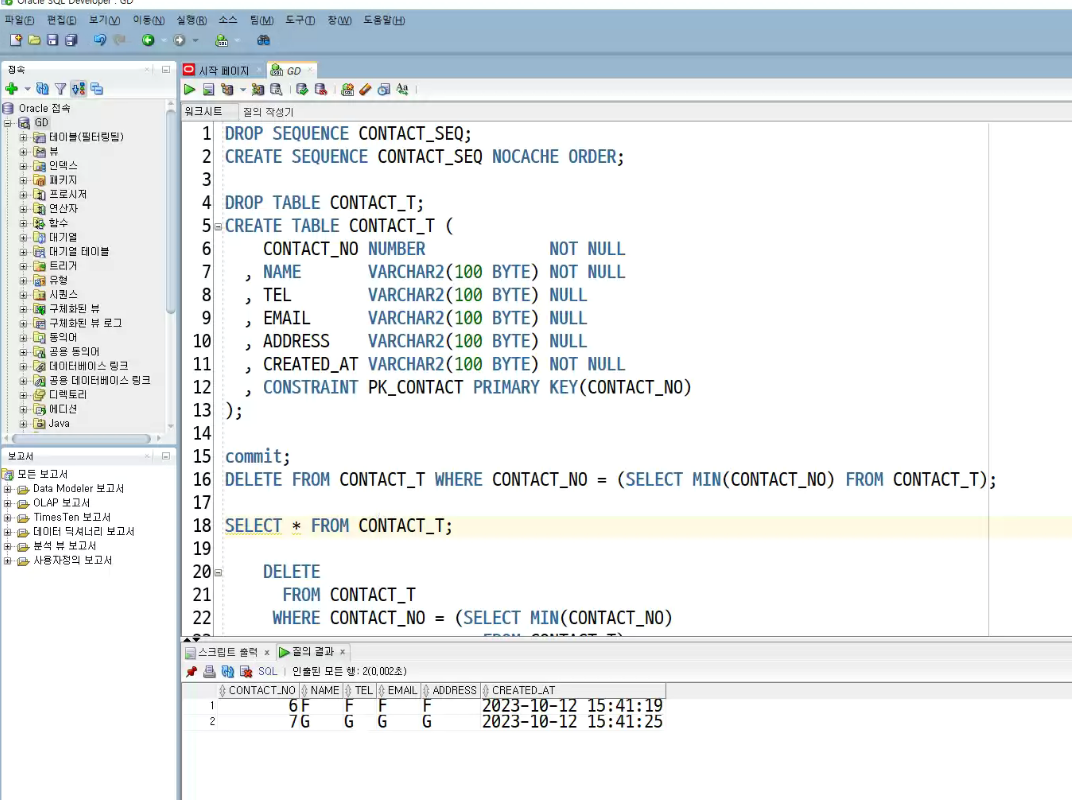Click the Refresh icon in Connections panel

[42, 89]
